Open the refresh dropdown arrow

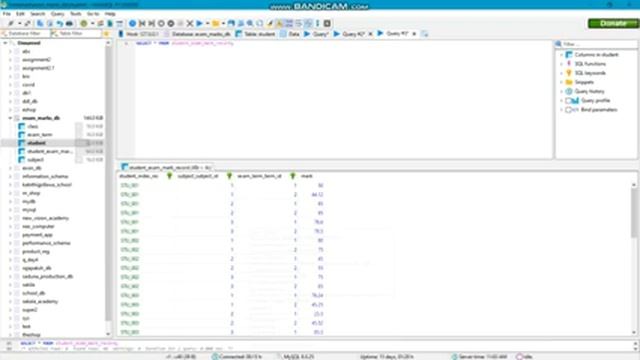pos(92,24)
